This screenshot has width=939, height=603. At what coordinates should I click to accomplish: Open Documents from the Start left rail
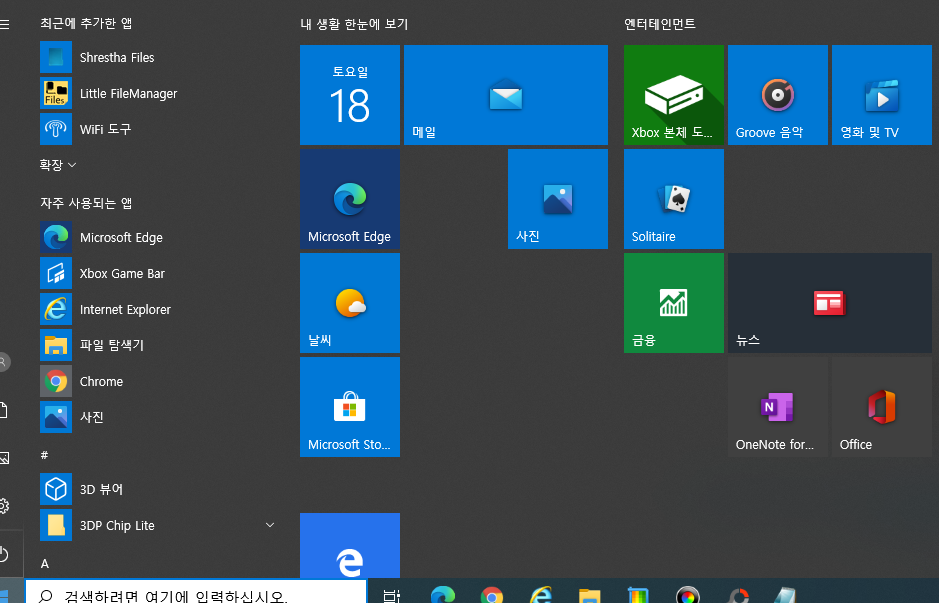(x=3, y=410)
